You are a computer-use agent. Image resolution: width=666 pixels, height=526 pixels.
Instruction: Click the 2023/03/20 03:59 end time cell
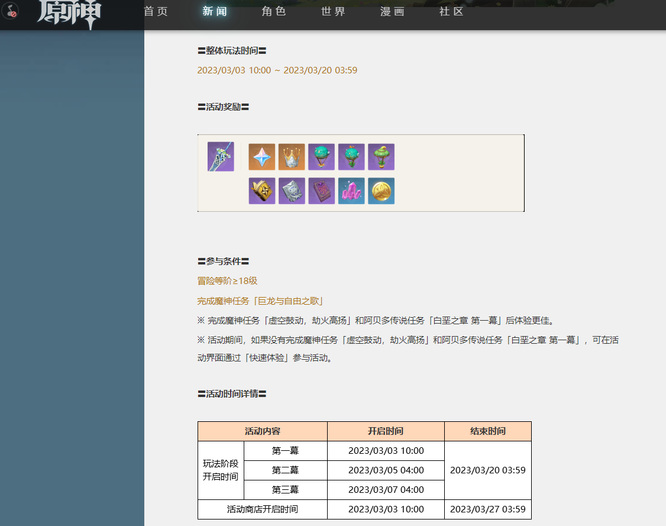488,470
